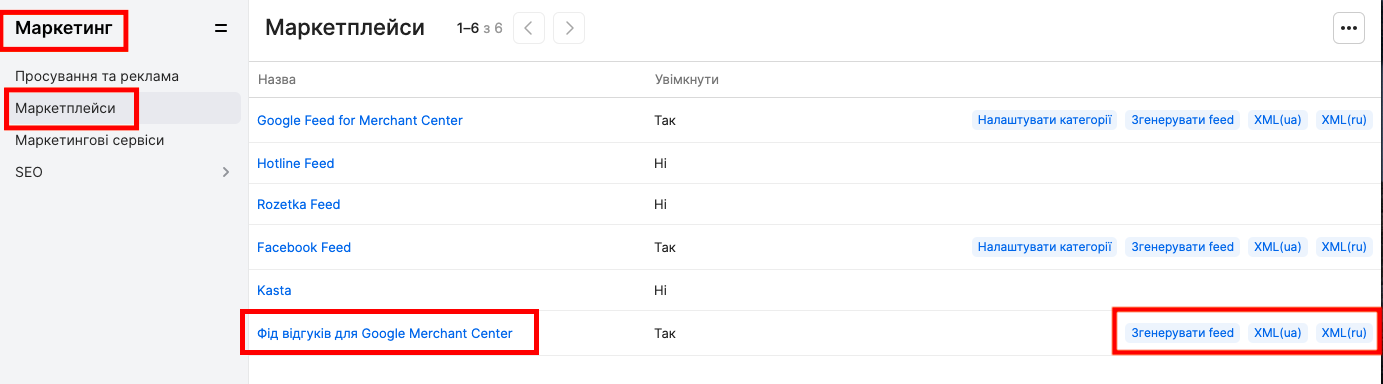The height and width of the screenshot is (384, 1383).
Task: Collapse sidebar with the hamburger icon
Action: click(x=221, y=29)
